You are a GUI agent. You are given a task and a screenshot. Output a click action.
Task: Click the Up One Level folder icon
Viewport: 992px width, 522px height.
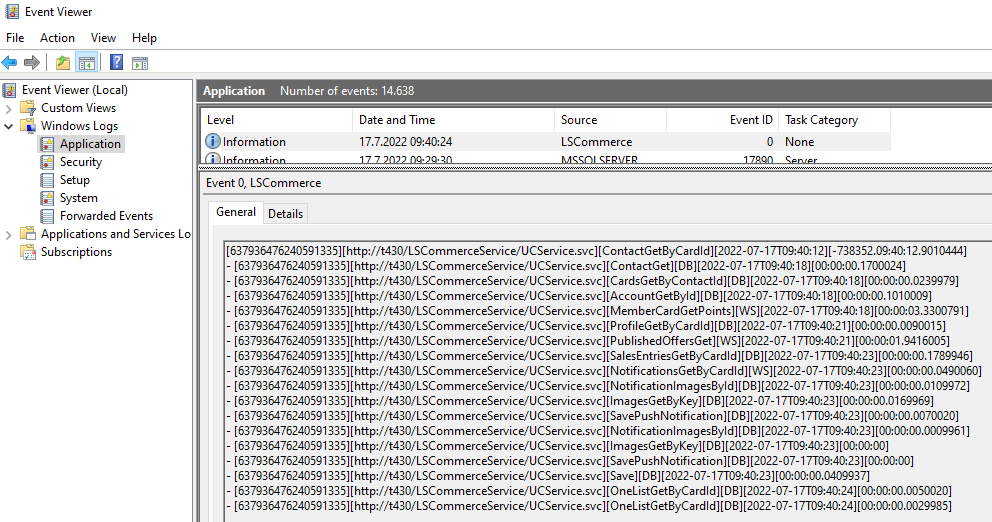tap(63, 63)
